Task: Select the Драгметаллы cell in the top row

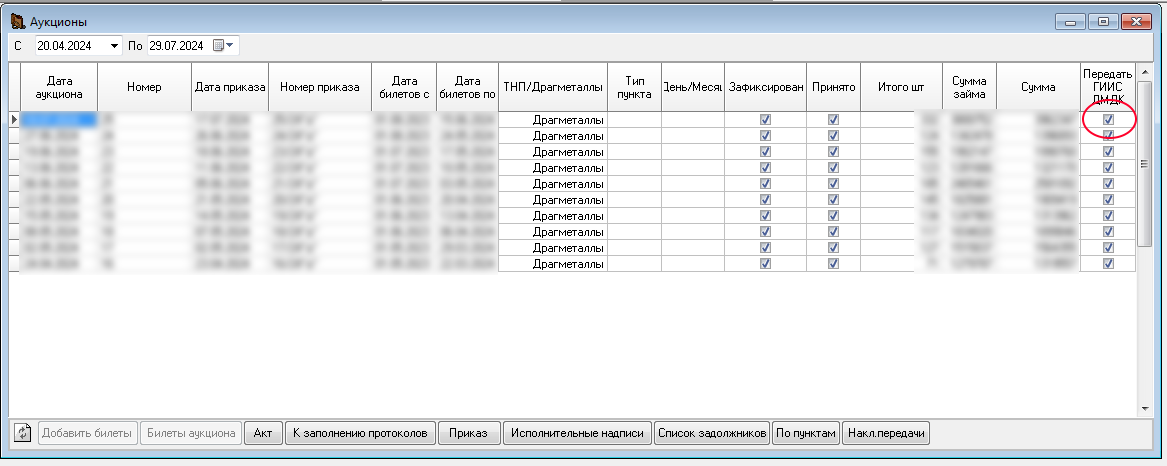Action: coord(552,119)
